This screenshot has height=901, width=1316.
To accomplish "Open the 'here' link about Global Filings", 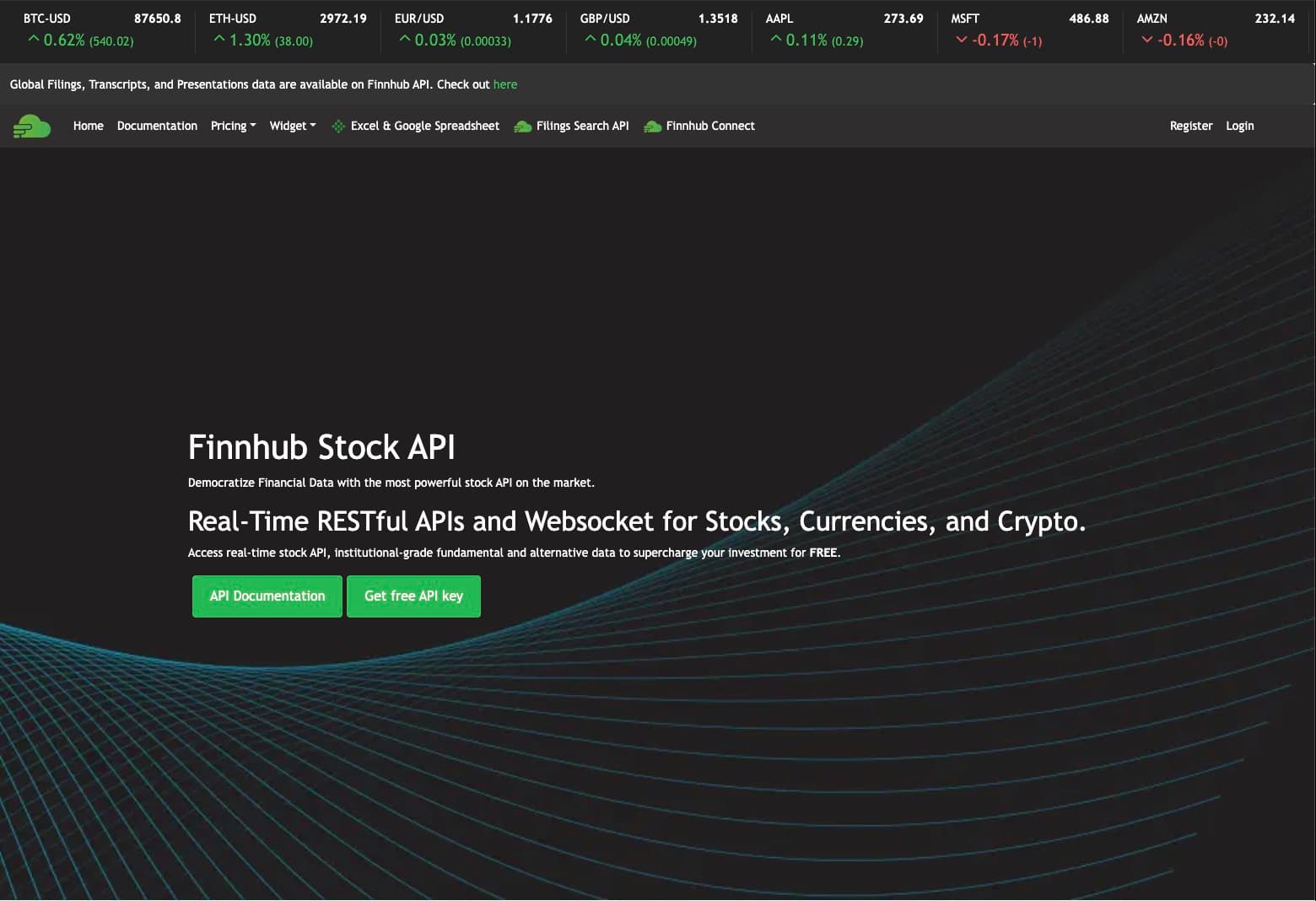I will click(505, 84).
